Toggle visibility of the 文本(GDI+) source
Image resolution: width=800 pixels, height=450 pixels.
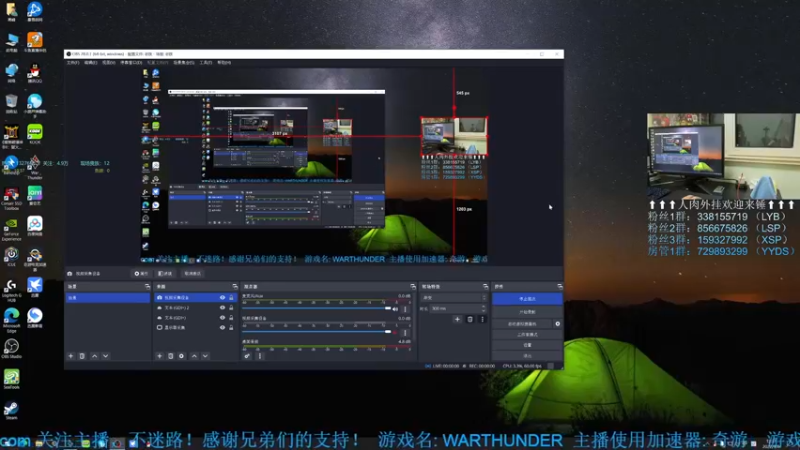click(222, 317)
